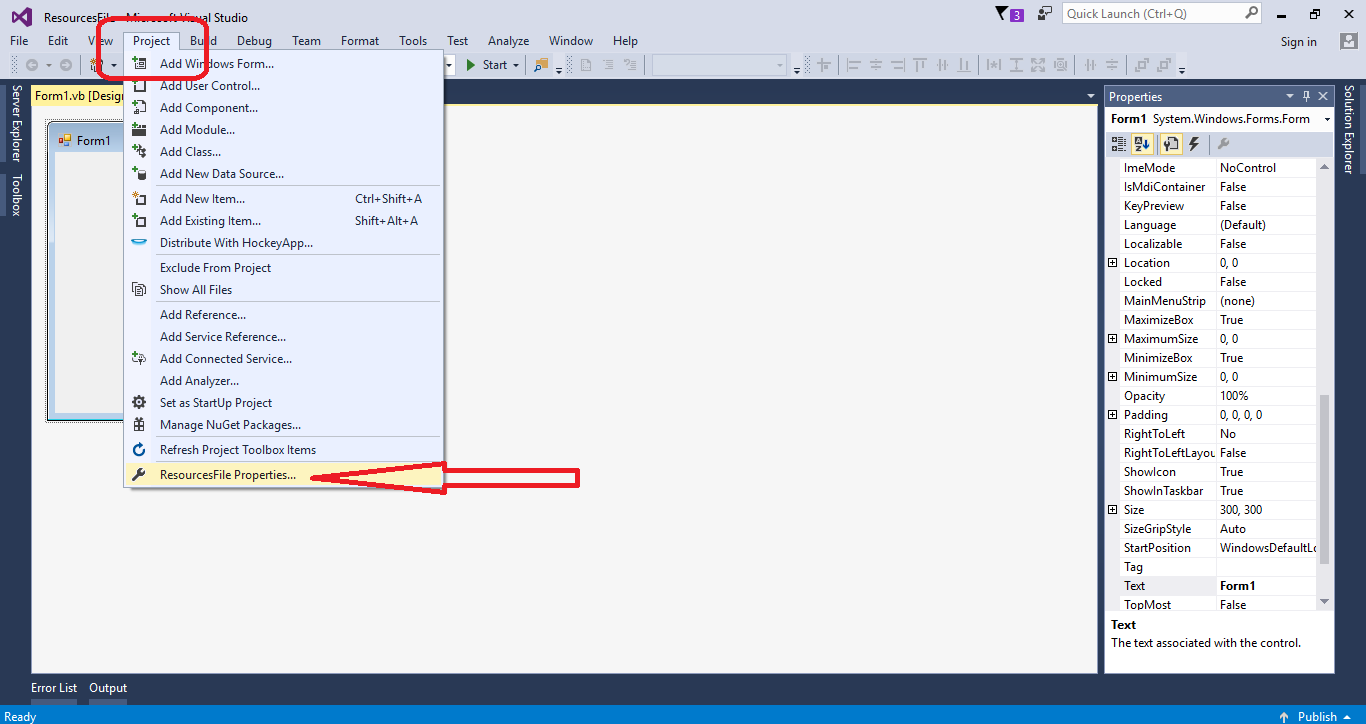The image size is (1366, 724).
Task: Sort Properties alphabetically with A-Z icon
Action: (1143, 144)
